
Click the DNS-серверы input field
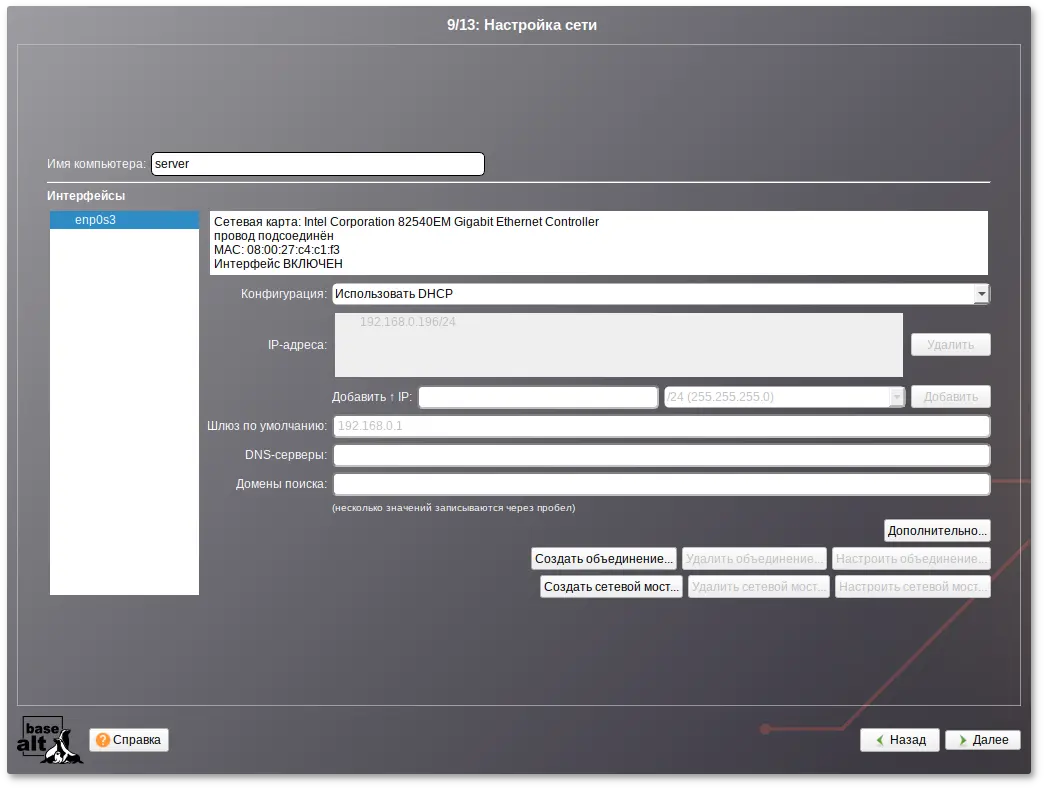(x=661, y=455)
